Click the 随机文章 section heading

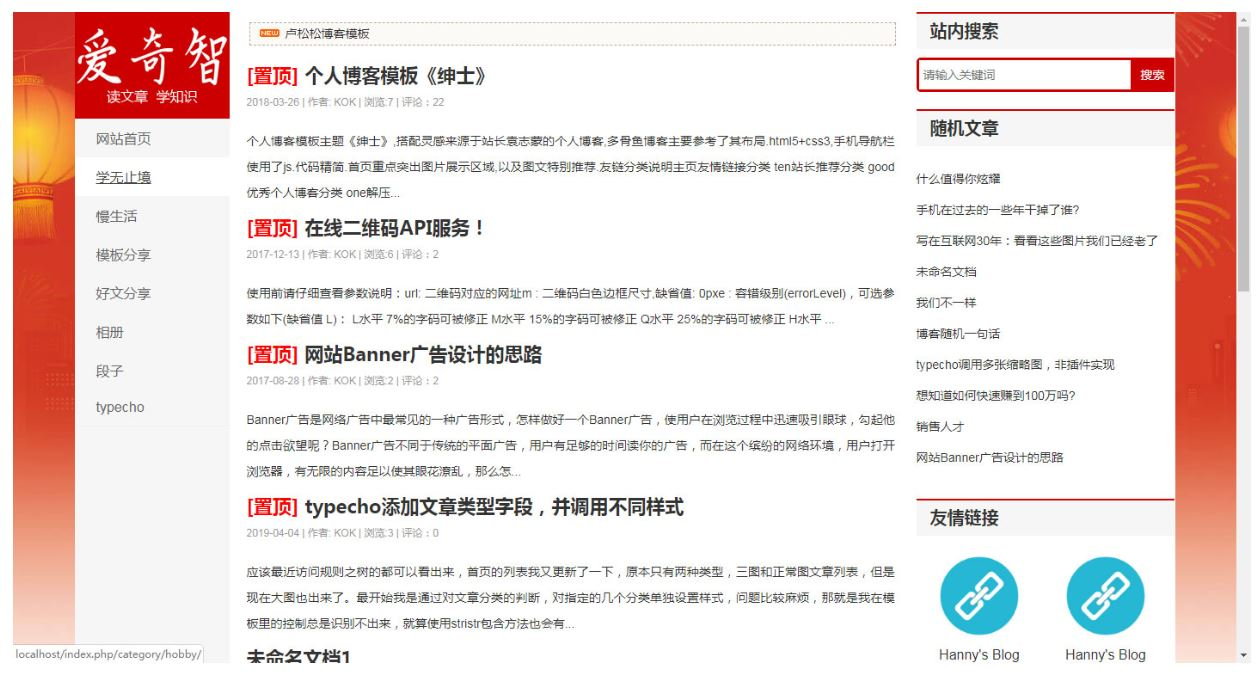(x=964, y=128)
